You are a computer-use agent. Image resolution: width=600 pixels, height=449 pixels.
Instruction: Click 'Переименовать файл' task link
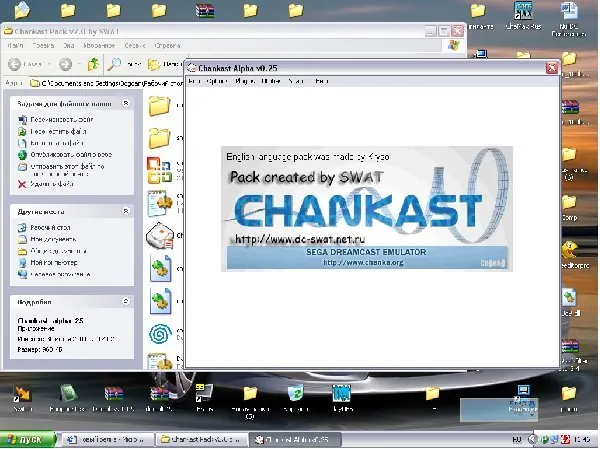(62, 119)
